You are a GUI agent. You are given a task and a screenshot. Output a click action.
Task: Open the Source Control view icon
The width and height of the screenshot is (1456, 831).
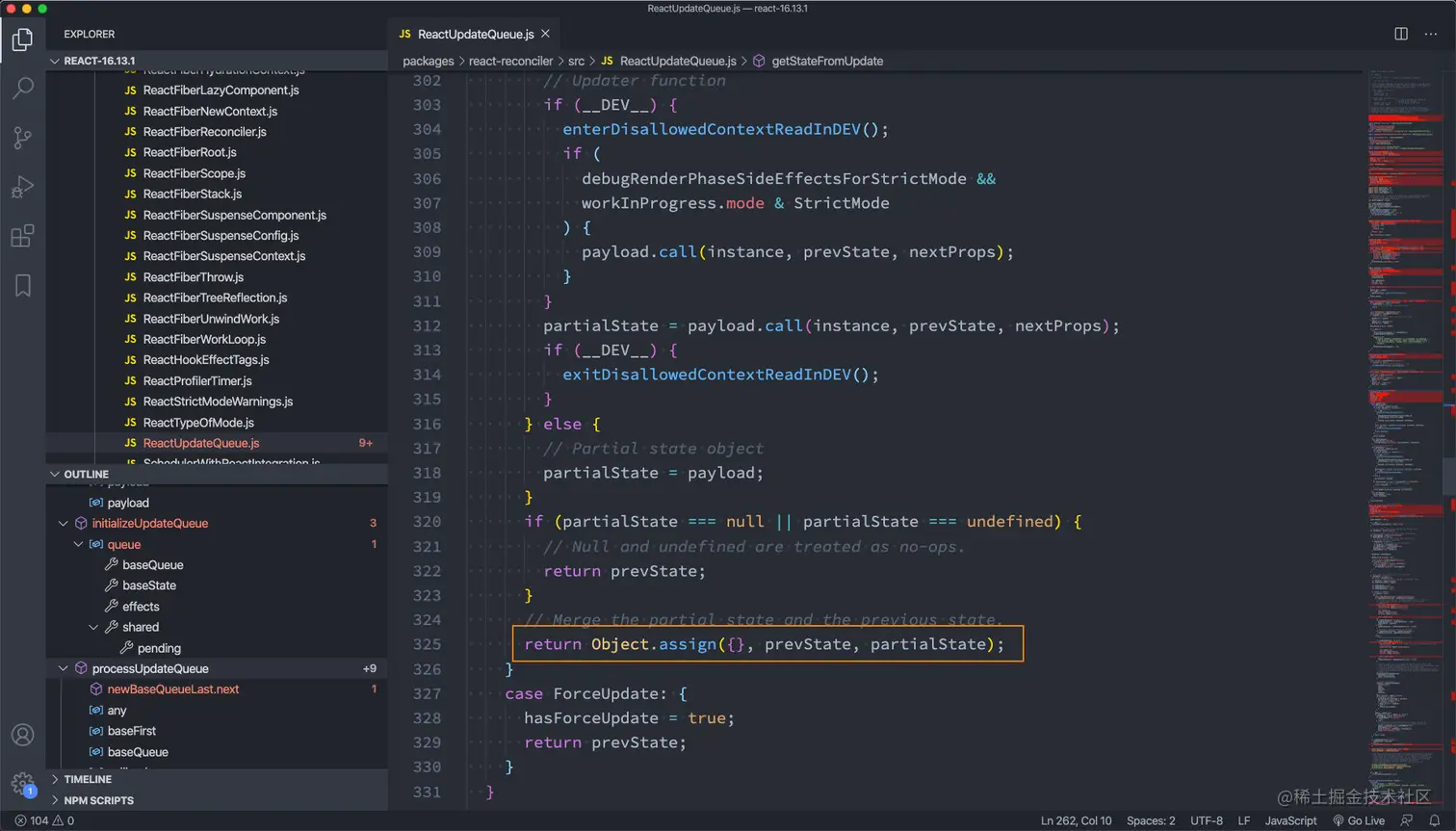[22, 138]
